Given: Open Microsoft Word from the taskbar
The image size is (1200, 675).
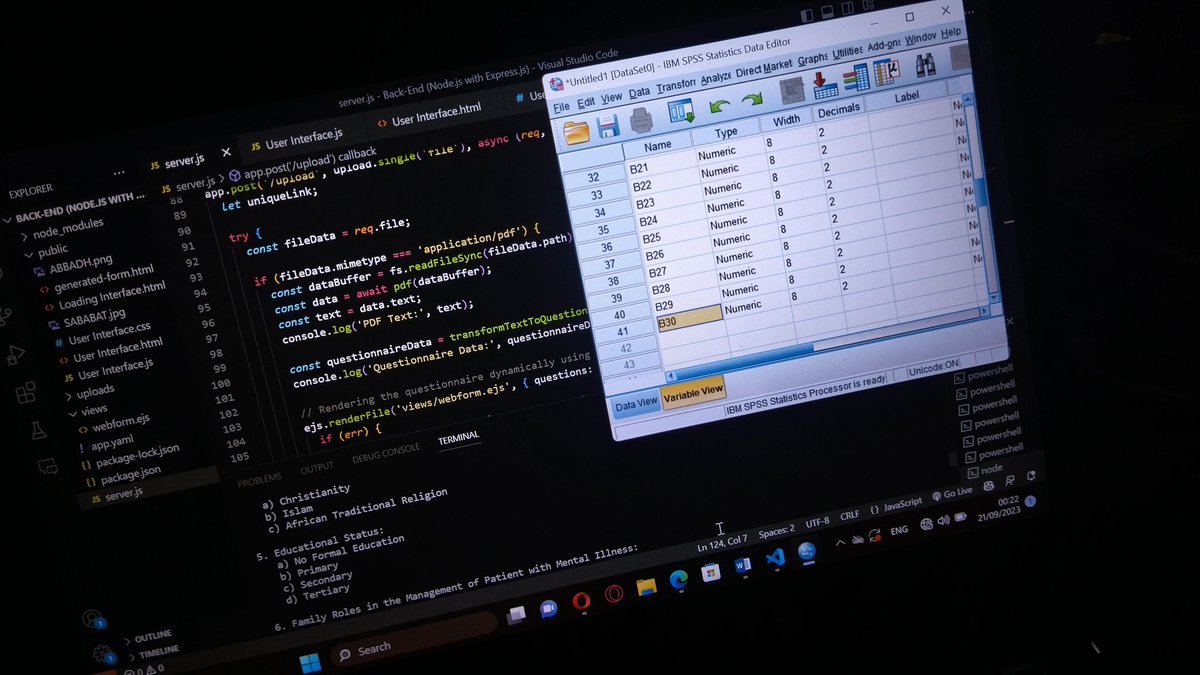Looking at the screenshot, I should (743, 566).
